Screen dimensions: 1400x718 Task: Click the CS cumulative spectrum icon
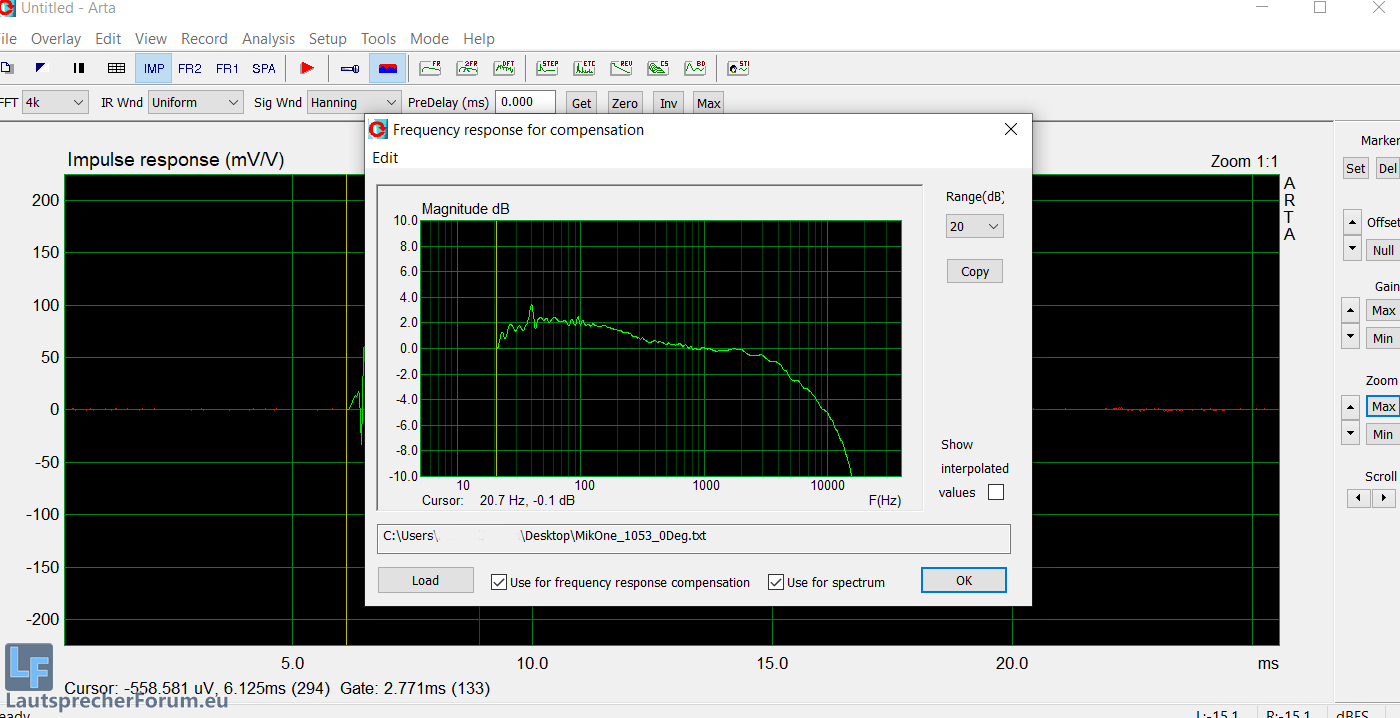pos(657,68)
